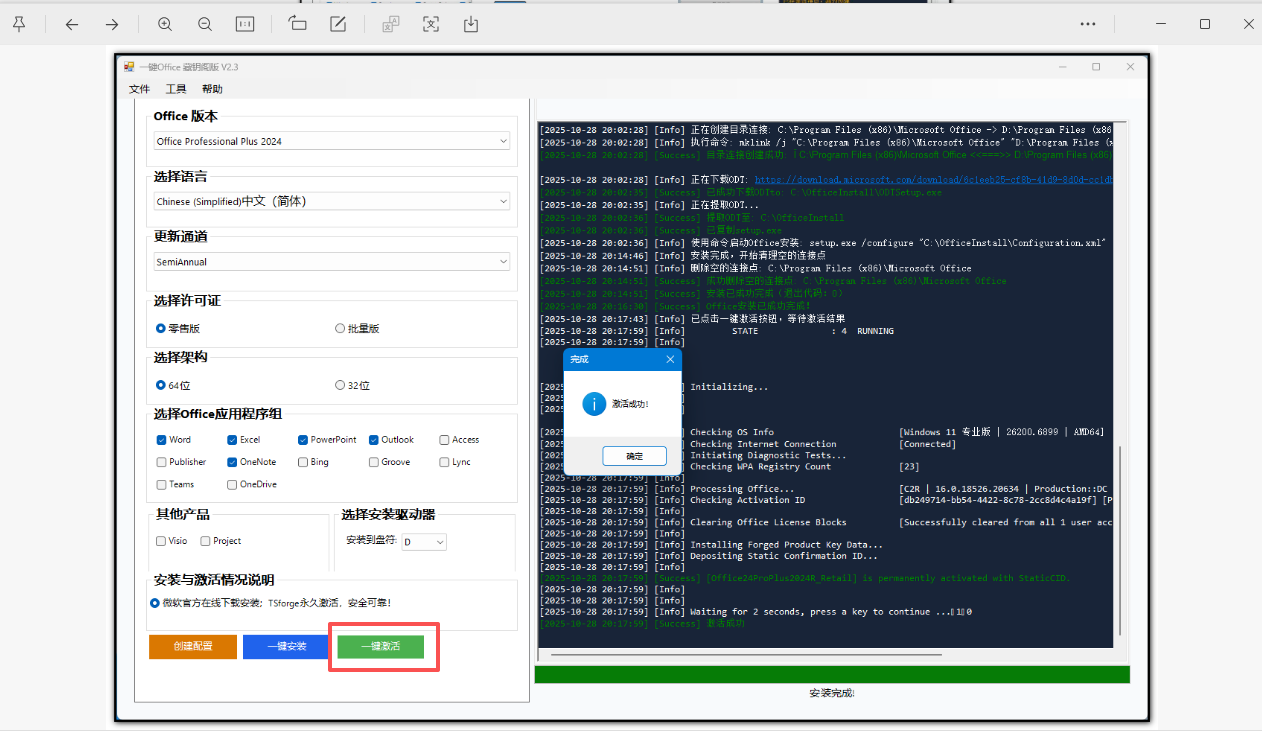The width and height of the screenshot is (1262, 731).
Task: Click the 激活成功! message text in the dialog
Action: [630, 404]
